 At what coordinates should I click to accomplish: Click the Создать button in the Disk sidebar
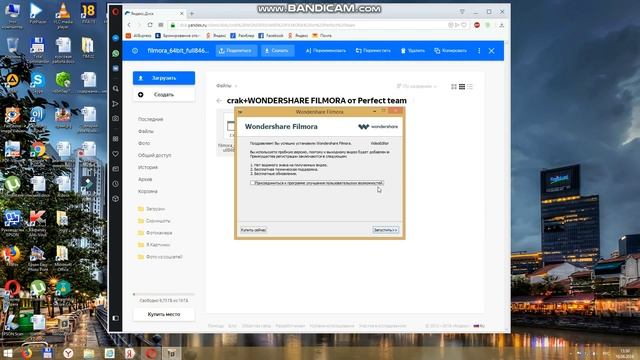(164, 95)
